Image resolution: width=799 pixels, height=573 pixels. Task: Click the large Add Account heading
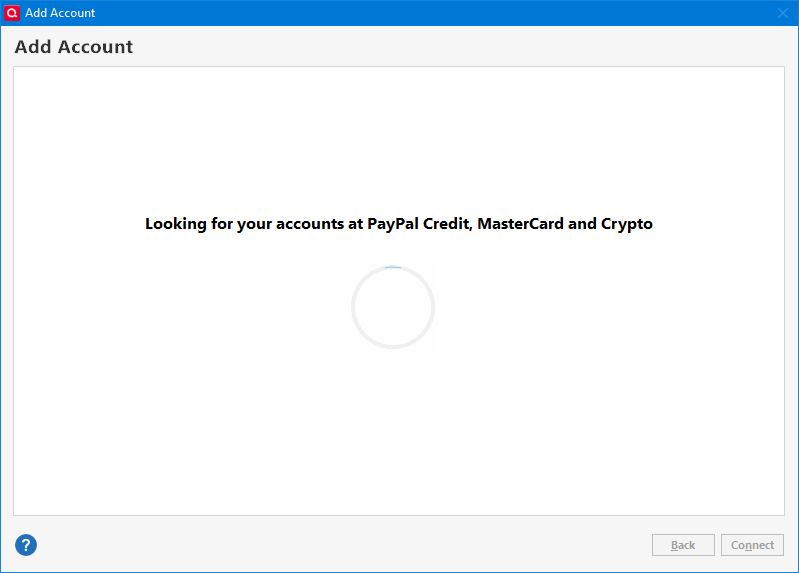click(74, 47)
